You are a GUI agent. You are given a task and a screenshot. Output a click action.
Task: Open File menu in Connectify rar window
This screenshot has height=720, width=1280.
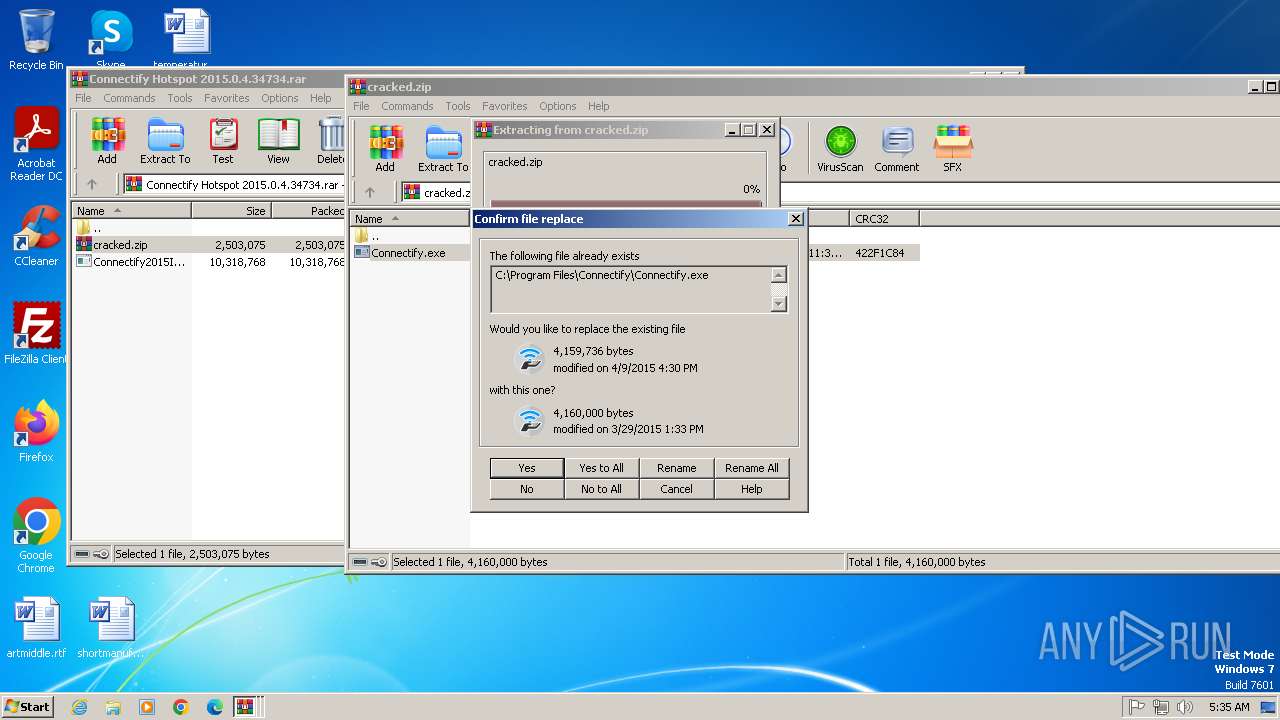[83, 98]
